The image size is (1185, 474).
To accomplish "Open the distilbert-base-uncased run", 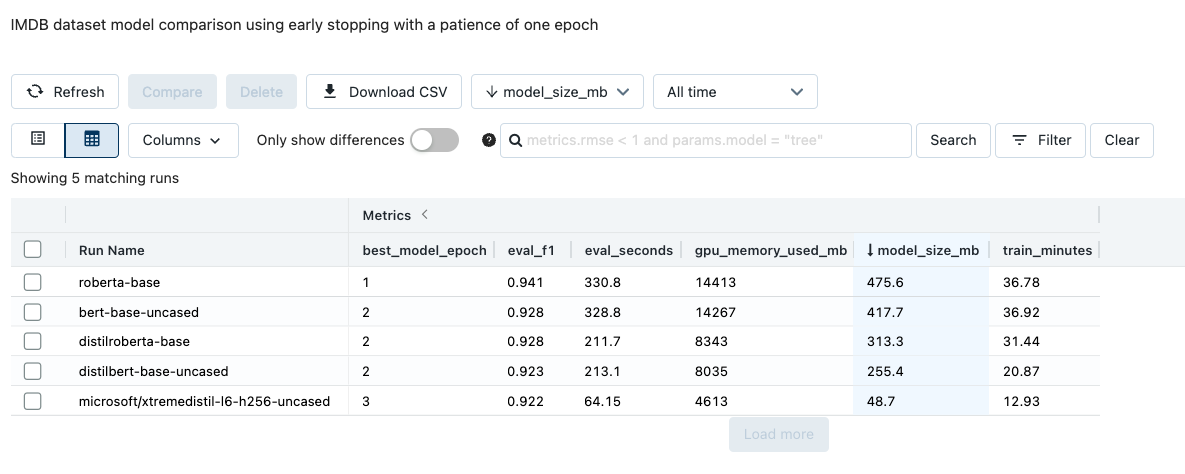I will 153,371.
